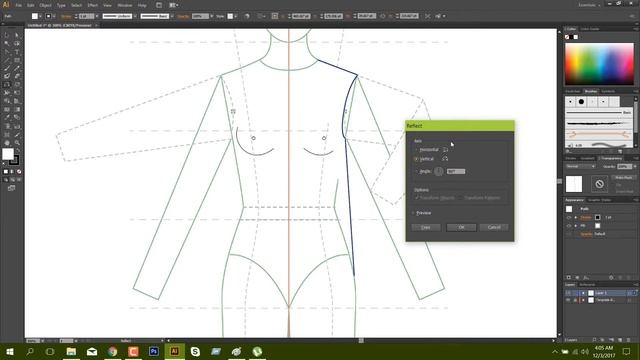Toggle Stroke visibility in Appearance panel

pyautogui.click(x=569, y=218)
